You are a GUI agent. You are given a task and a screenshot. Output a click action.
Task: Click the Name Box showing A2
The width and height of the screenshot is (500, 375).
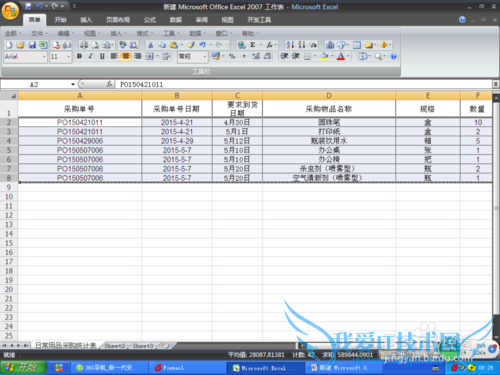(x=35, y=84)
